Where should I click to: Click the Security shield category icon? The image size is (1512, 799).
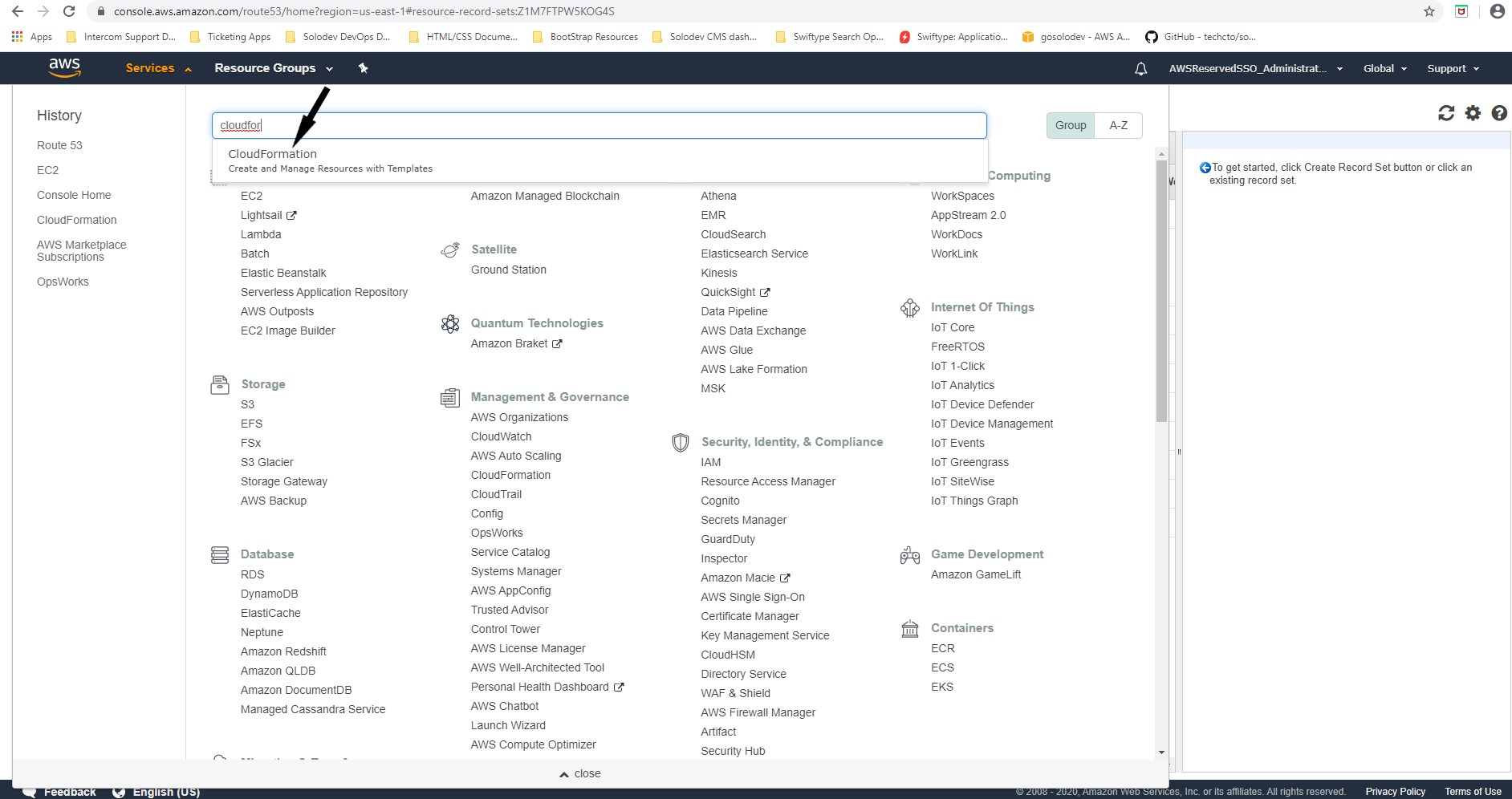pyautogui.click(x=681, y=443)
